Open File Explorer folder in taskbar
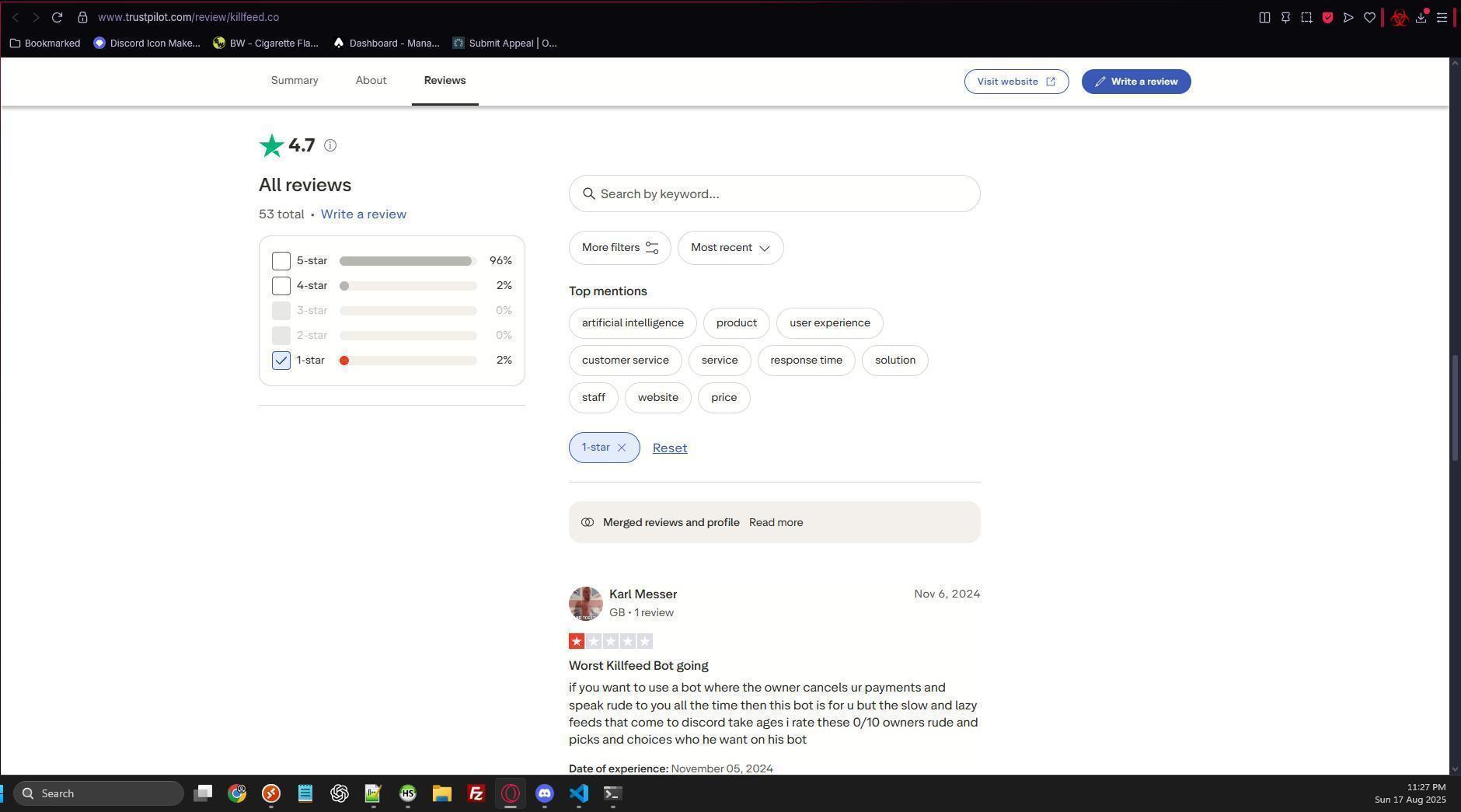Screen dimensions: 1461x812 pyautogui.click(x=442, y=793)
